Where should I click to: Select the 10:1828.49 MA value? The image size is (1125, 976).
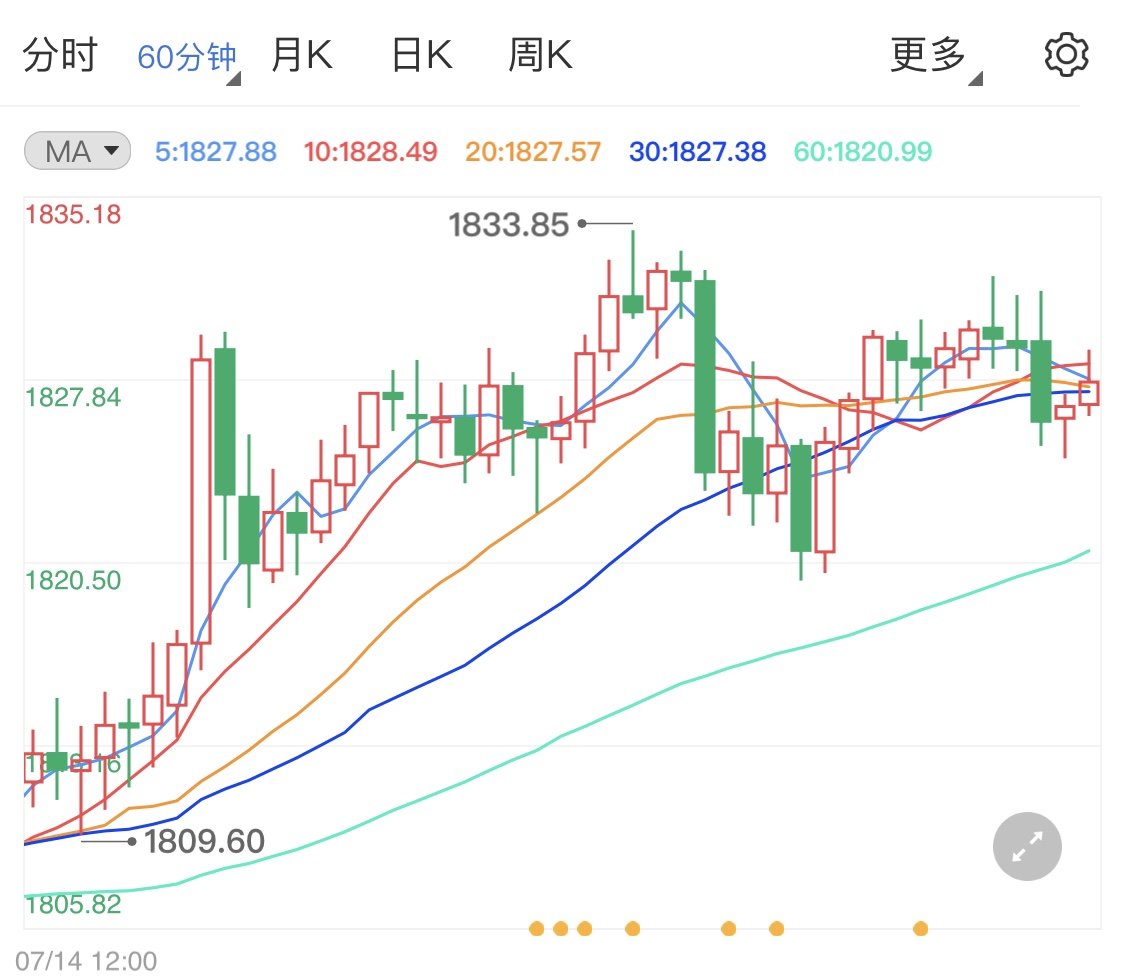370,151
